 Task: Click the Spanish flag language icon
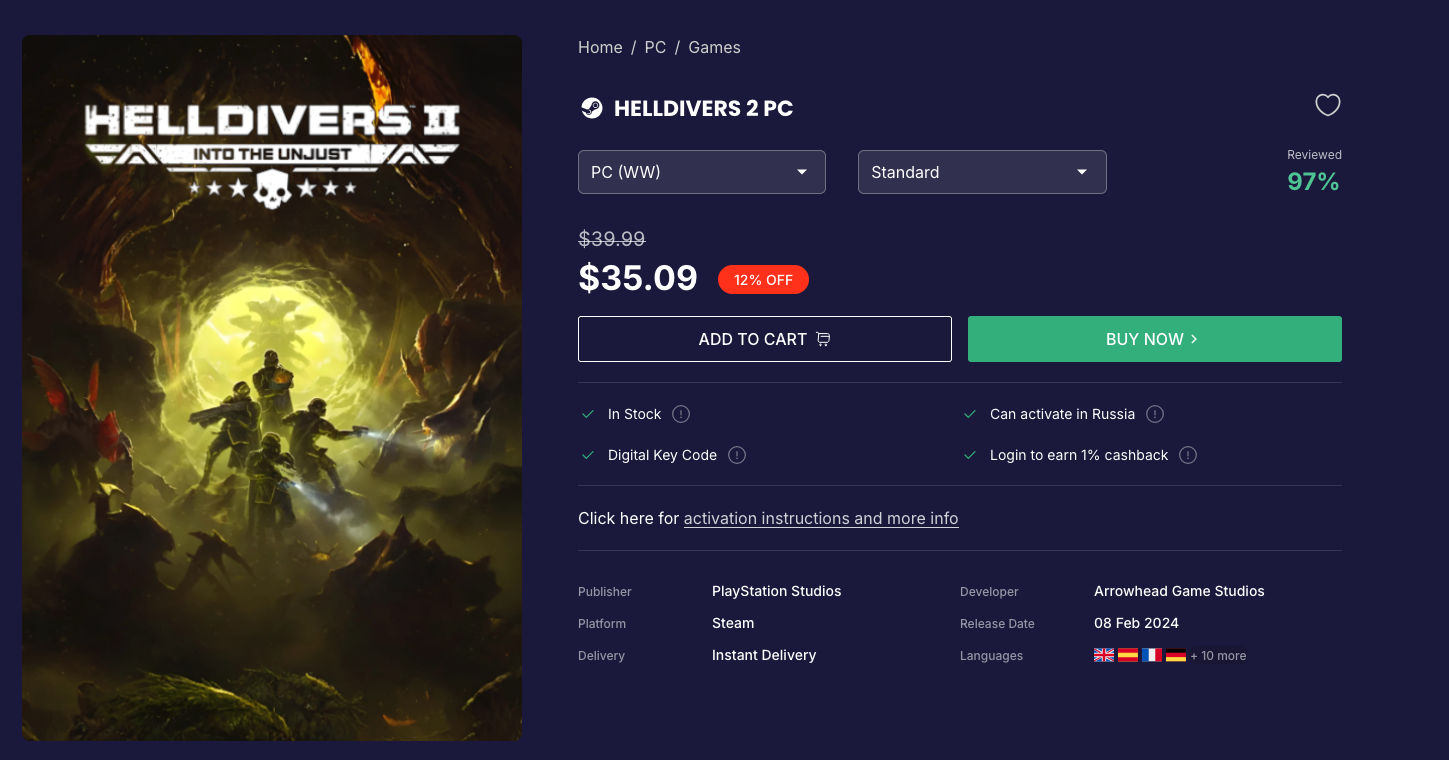[1128, 656]
